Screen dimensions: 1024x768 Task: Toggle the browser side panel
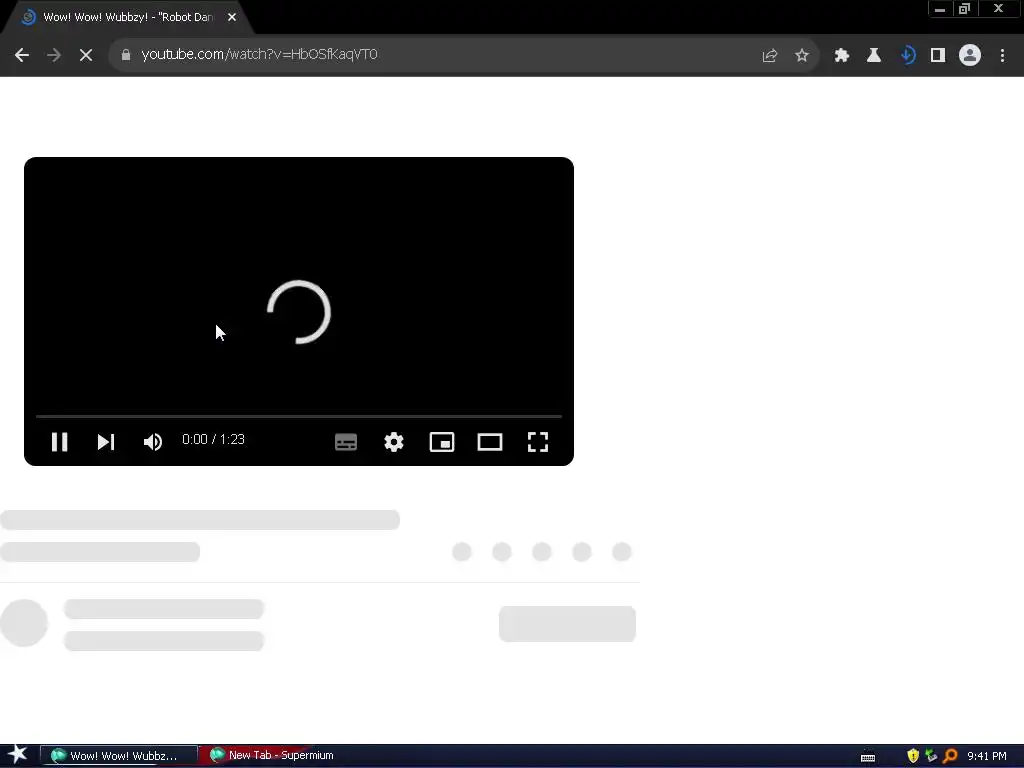(x=938, y=55)
